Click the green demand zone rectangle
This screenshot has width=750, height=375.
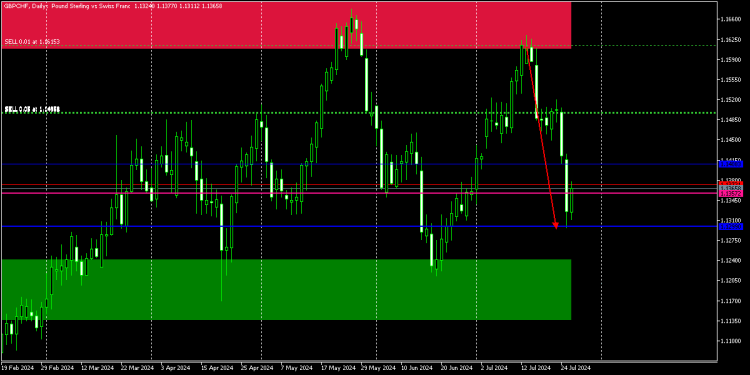pyautogui.click(x=287, y=289)
